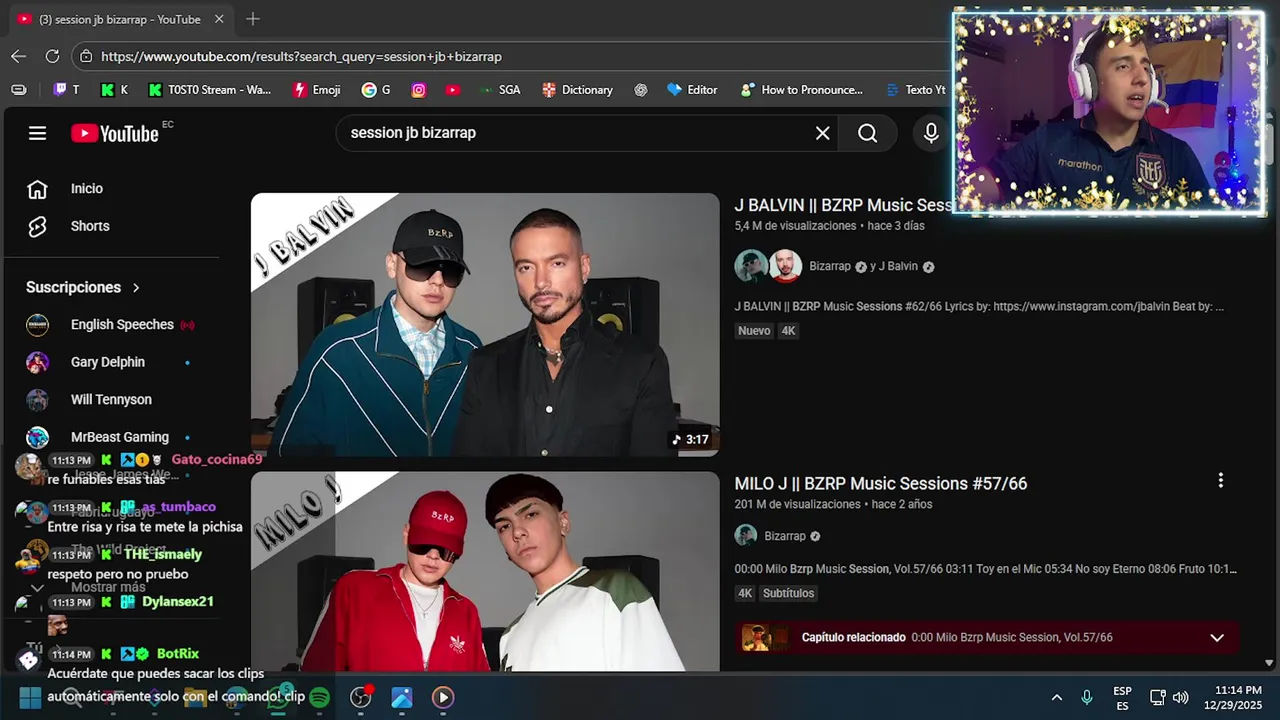Open the OBS taskbar icon with red dot
The height and width of the screenshot is (720, 1280).
tap(361, 697)
